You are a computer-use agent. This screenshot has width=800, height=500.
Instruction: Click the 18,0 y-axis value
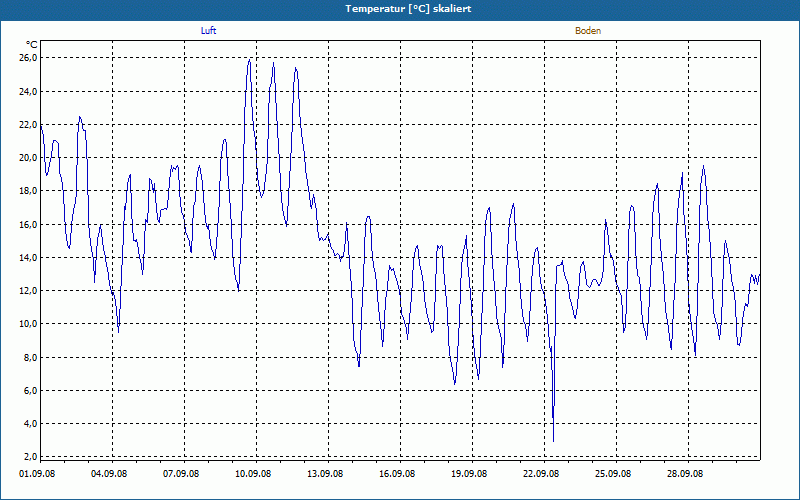[x=29, y=191]
